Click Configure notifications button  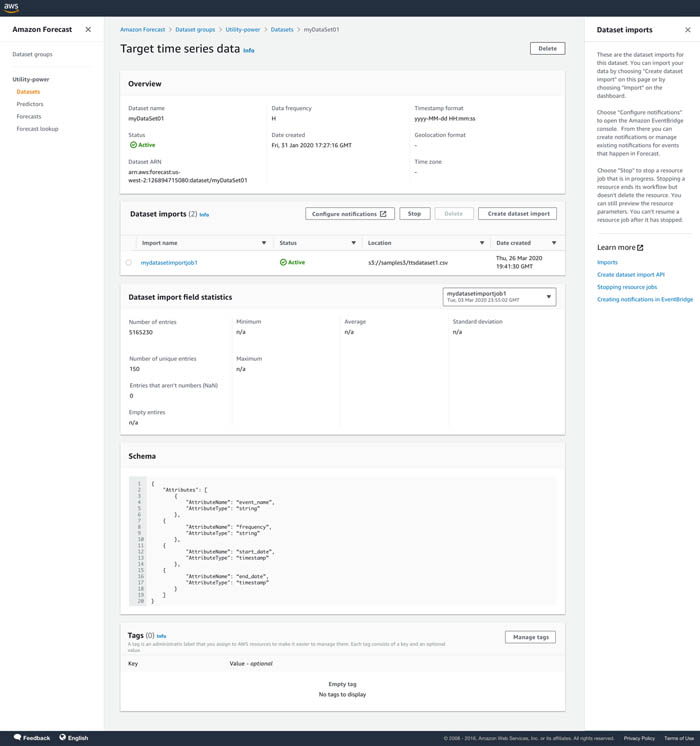click(x=350, y=214)
